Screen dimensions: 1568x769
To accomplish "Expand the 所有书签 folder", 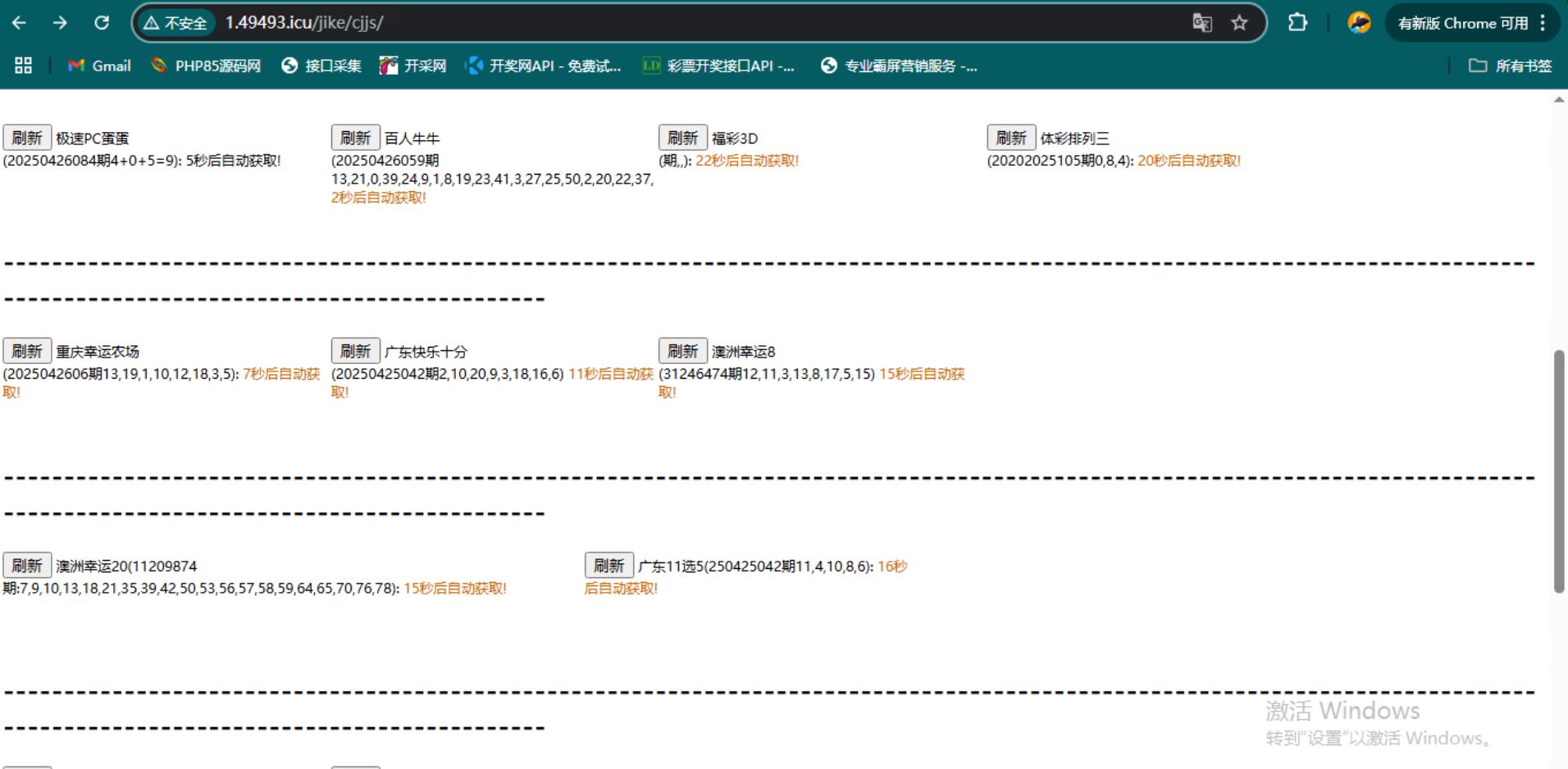I will [1510, 66].
